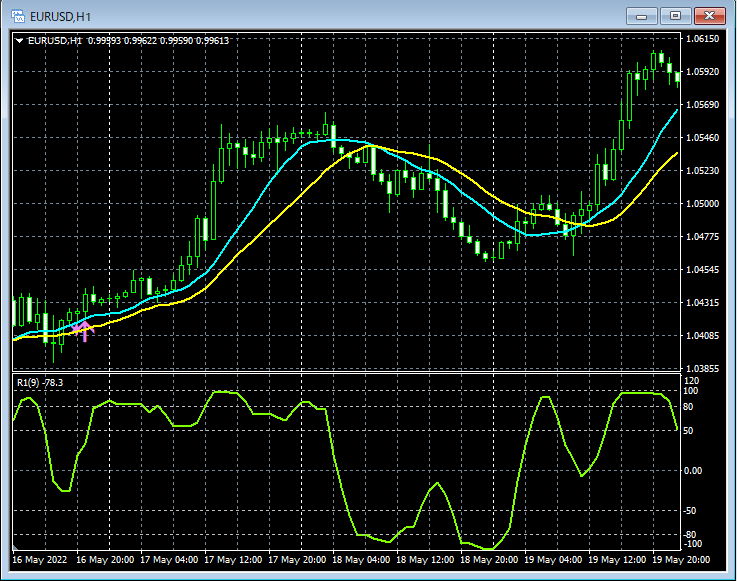This screenshot has height=581, width=738.
Task: Click the 16 May 2022 time label
Action: tap(40, 560)
